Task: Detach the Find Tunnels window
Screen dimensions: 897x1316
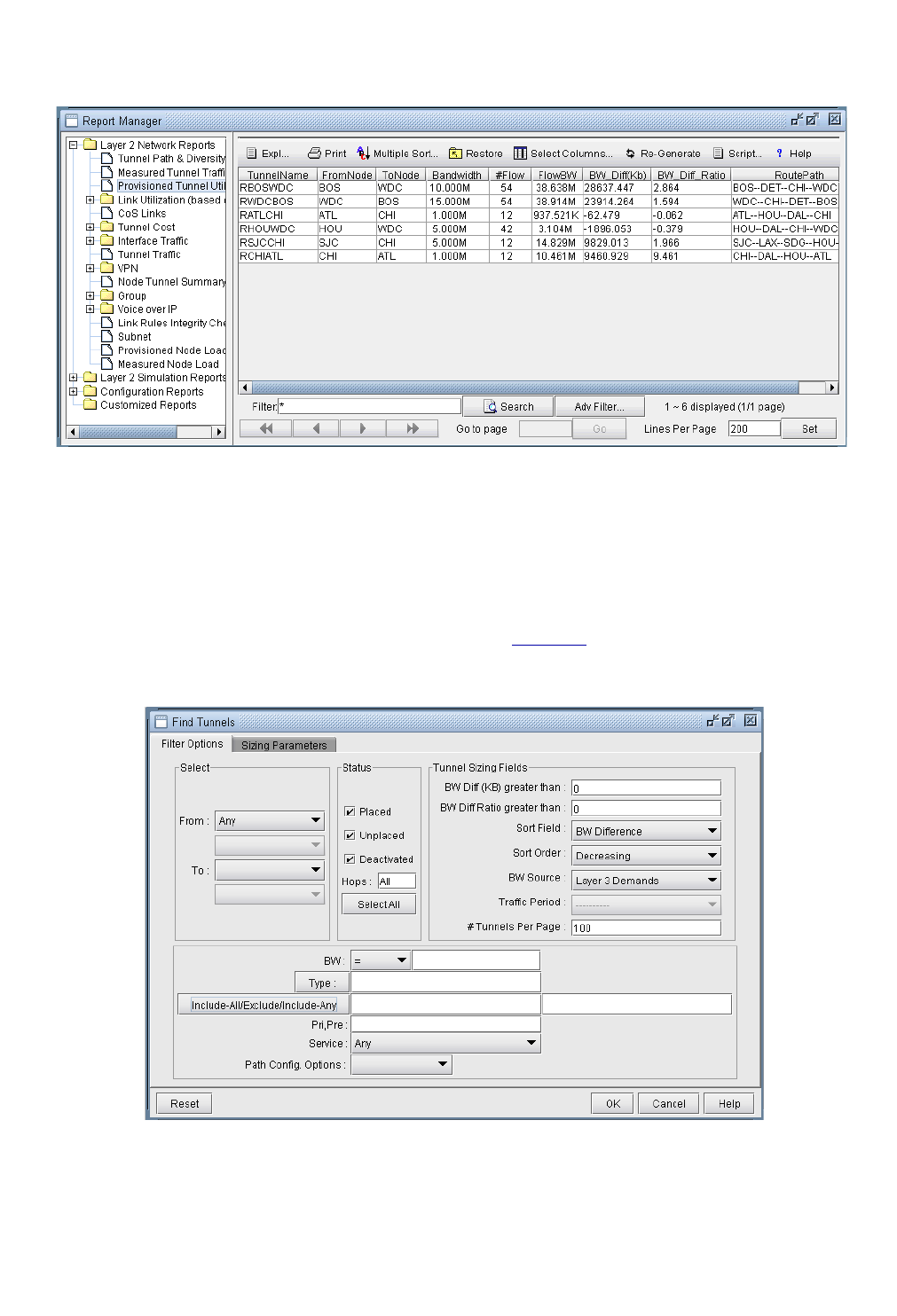Action: (712, 721)
